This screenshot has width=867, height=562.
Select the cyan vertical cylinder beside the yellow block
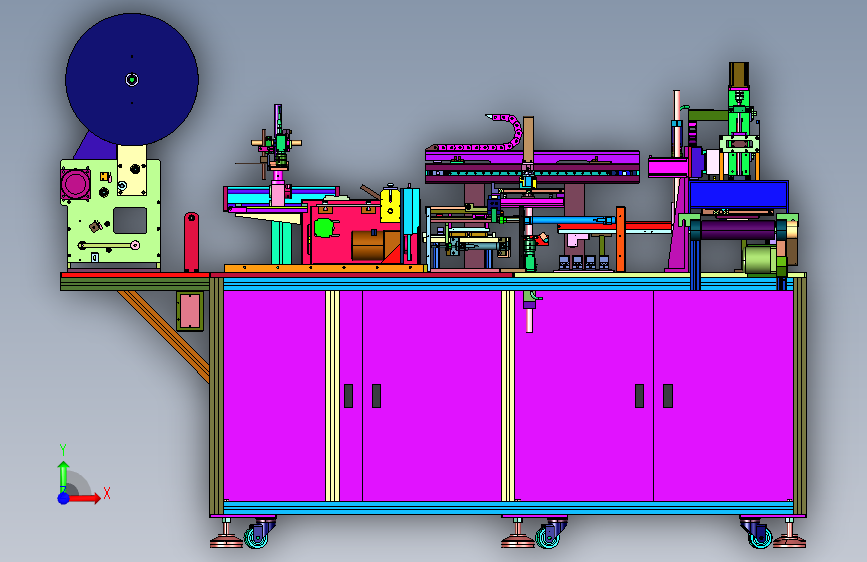pyautogui.click(x=411, y=212)
